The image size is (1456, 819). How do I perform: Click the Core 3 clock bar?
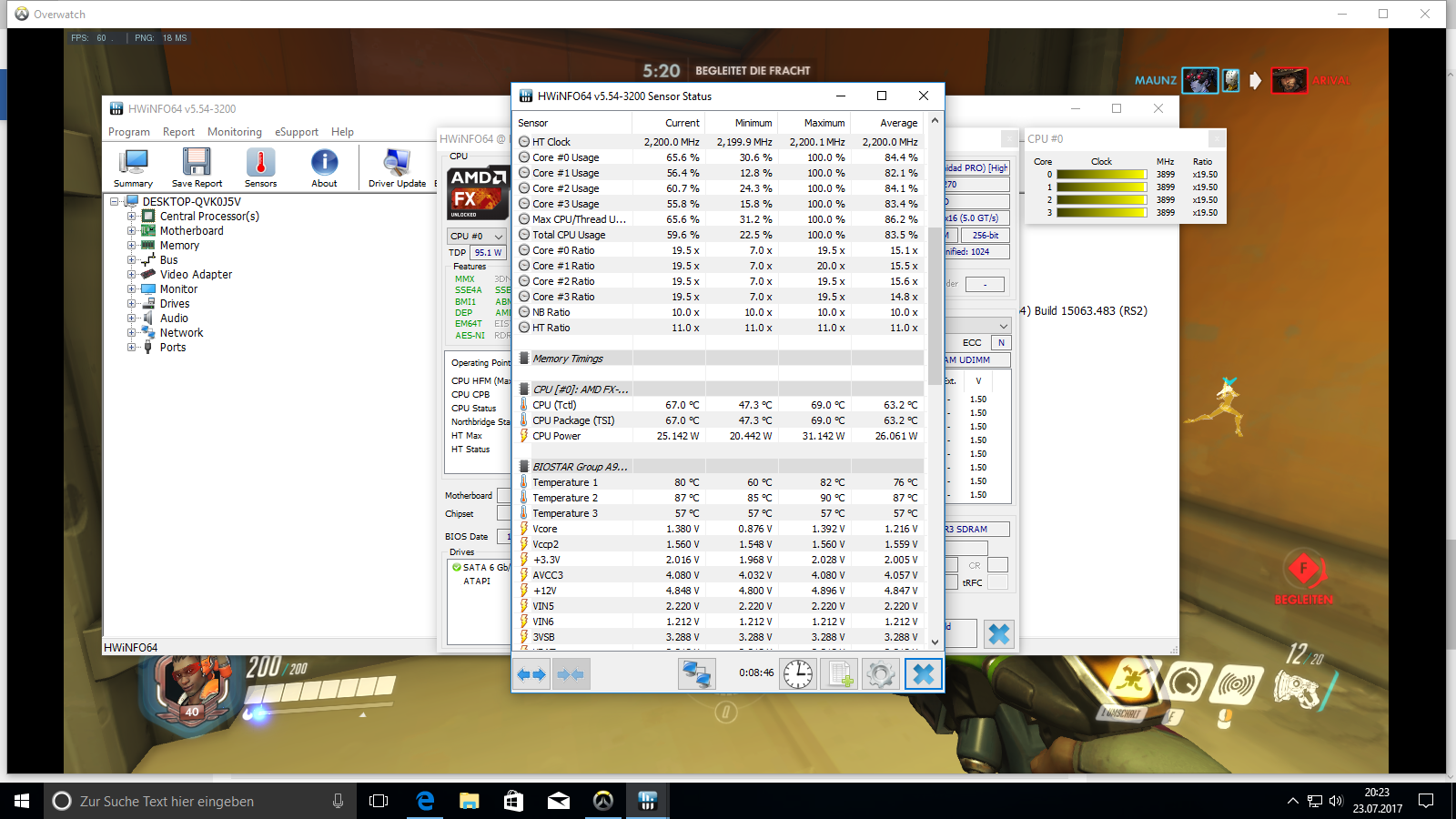[1101, 213]
